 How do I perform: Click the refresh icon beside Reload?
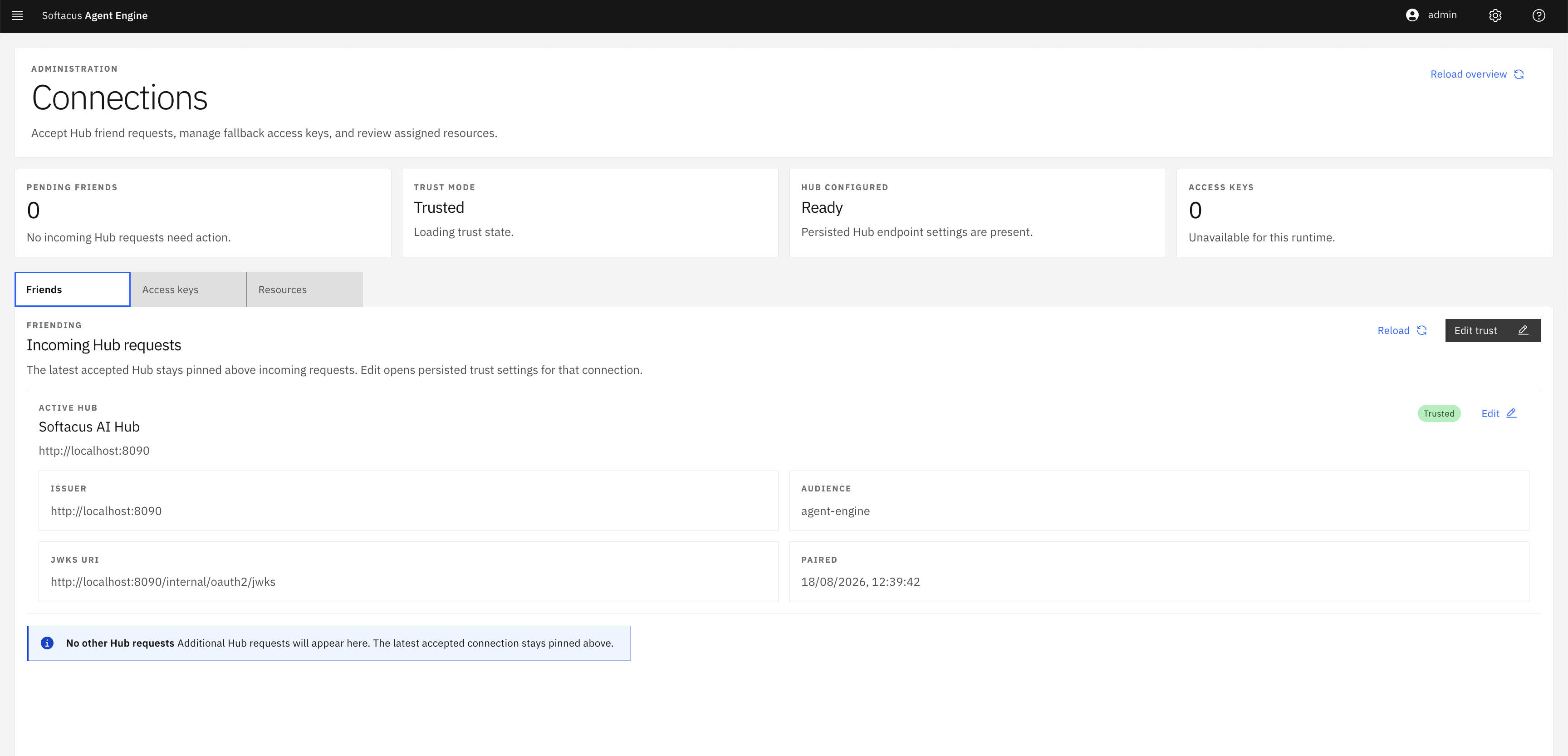click(1422, 330)
